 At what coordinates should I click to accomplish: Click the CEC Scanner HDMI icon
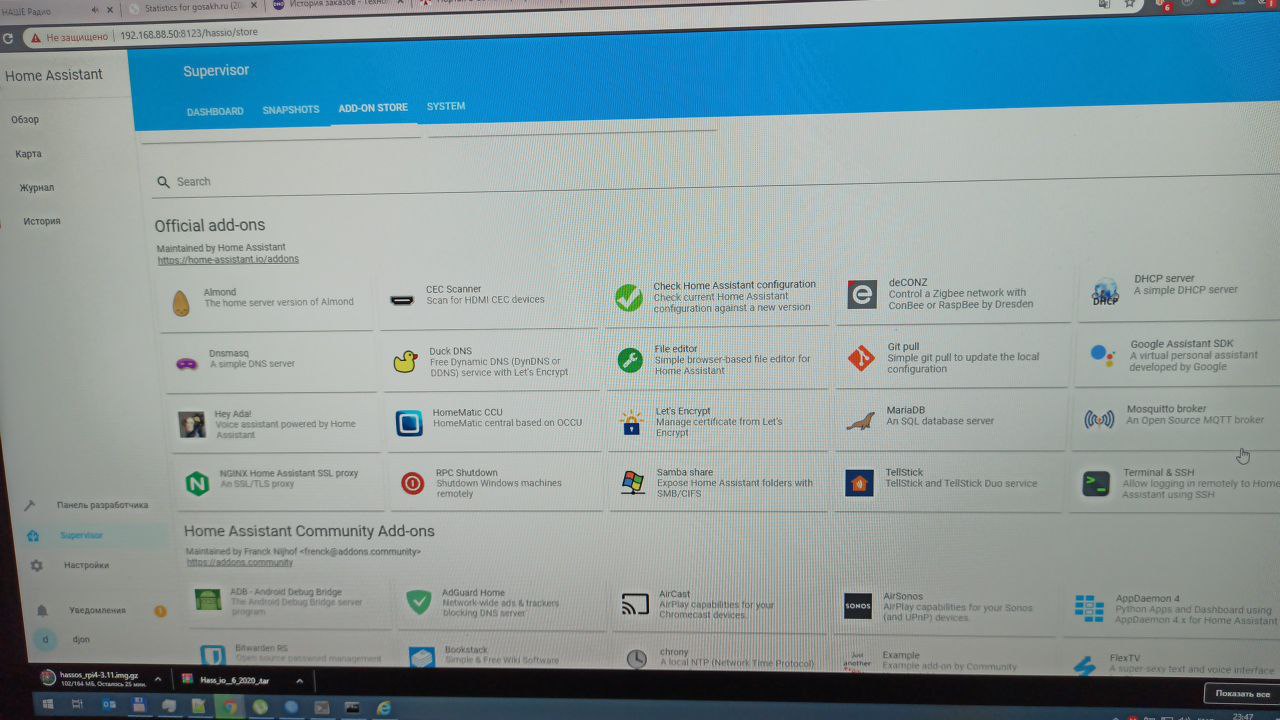pyautogui.click(x=402, y=299)
